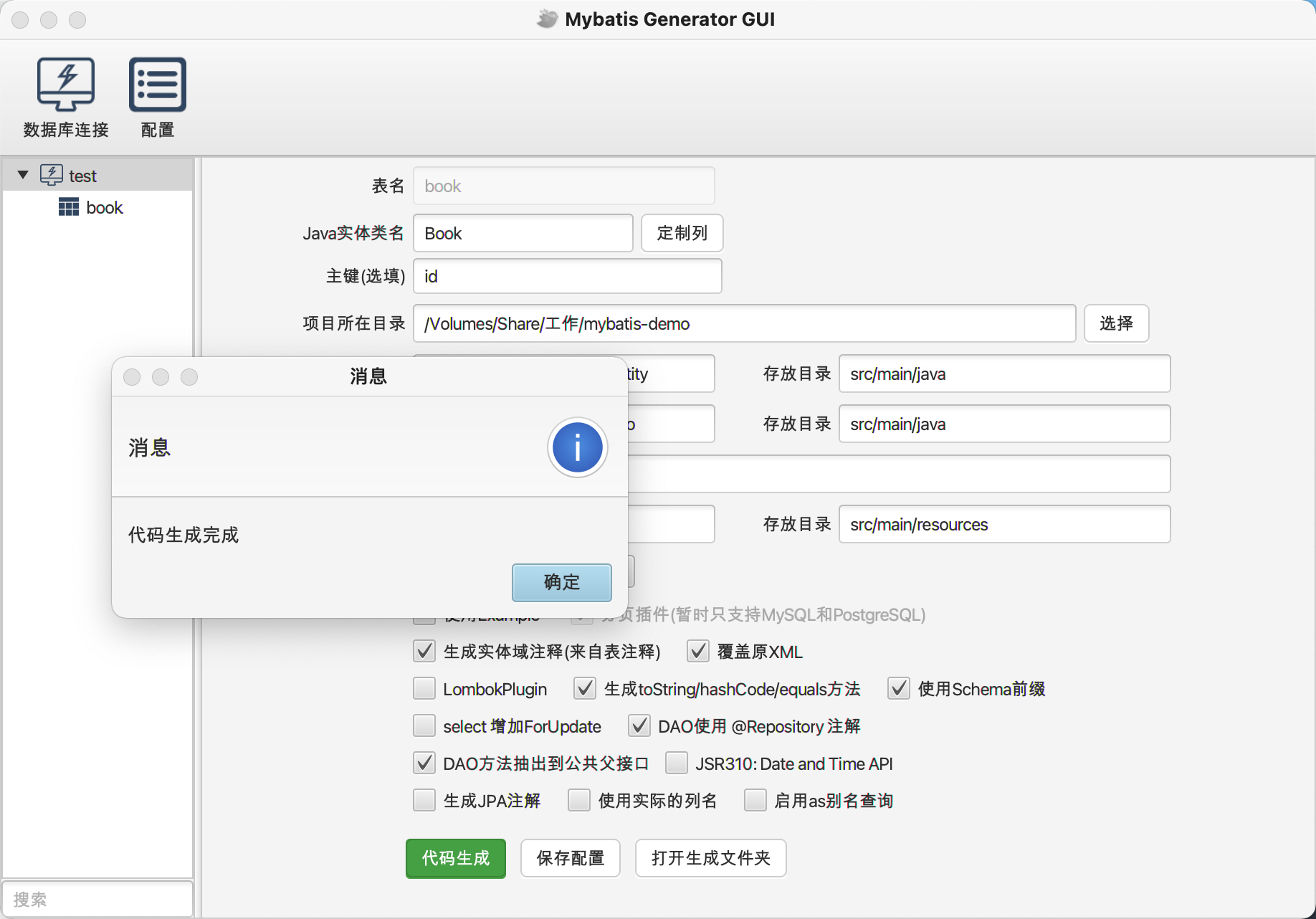Click the 主键 primary key input field

coord(567,277)
